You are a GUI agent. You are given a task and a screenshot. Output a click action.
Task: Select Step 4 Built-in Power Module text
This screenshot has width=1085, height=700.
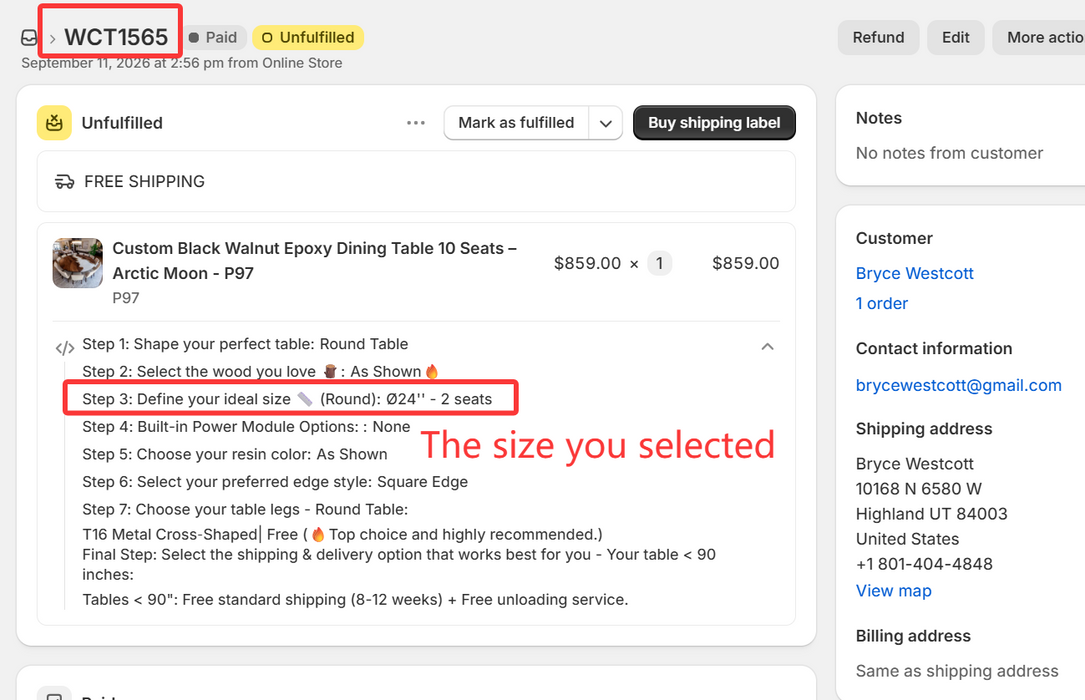click(246, 427)
